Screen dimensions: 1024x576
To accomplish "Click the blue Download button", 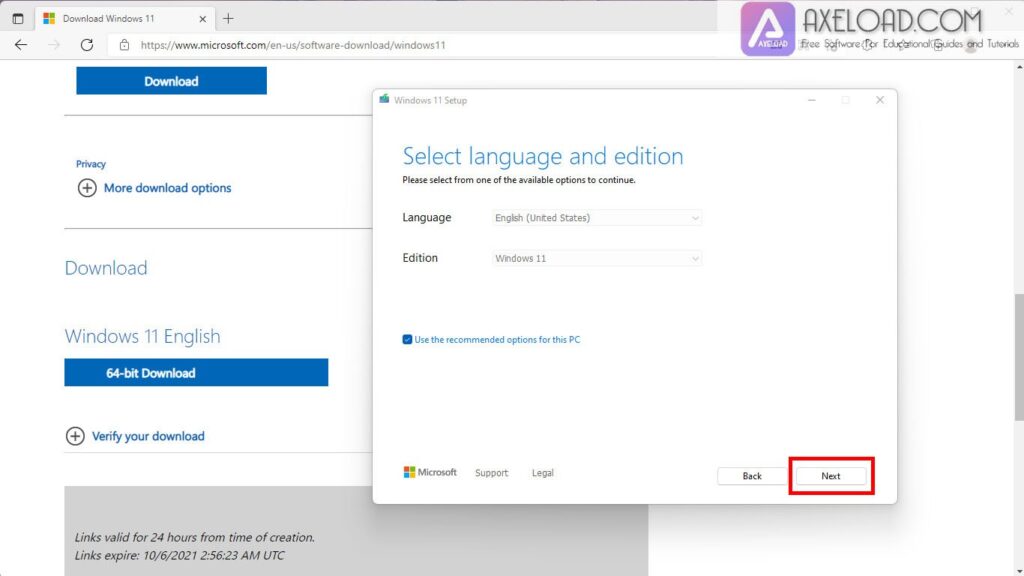I will (x=171, y=81).
